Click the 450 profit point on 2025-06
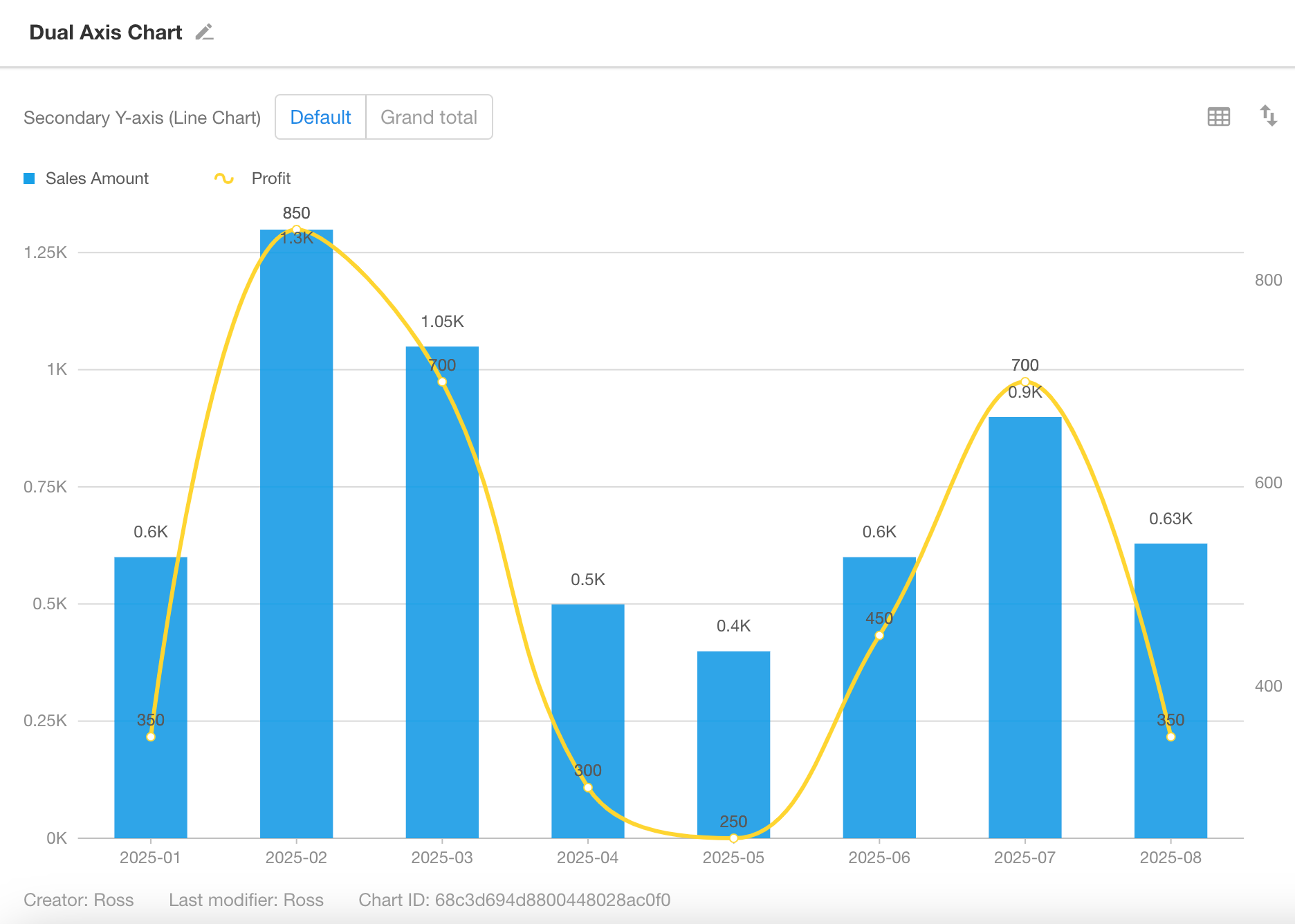Viewport: 1295px width, 924px height. point(879,635)
